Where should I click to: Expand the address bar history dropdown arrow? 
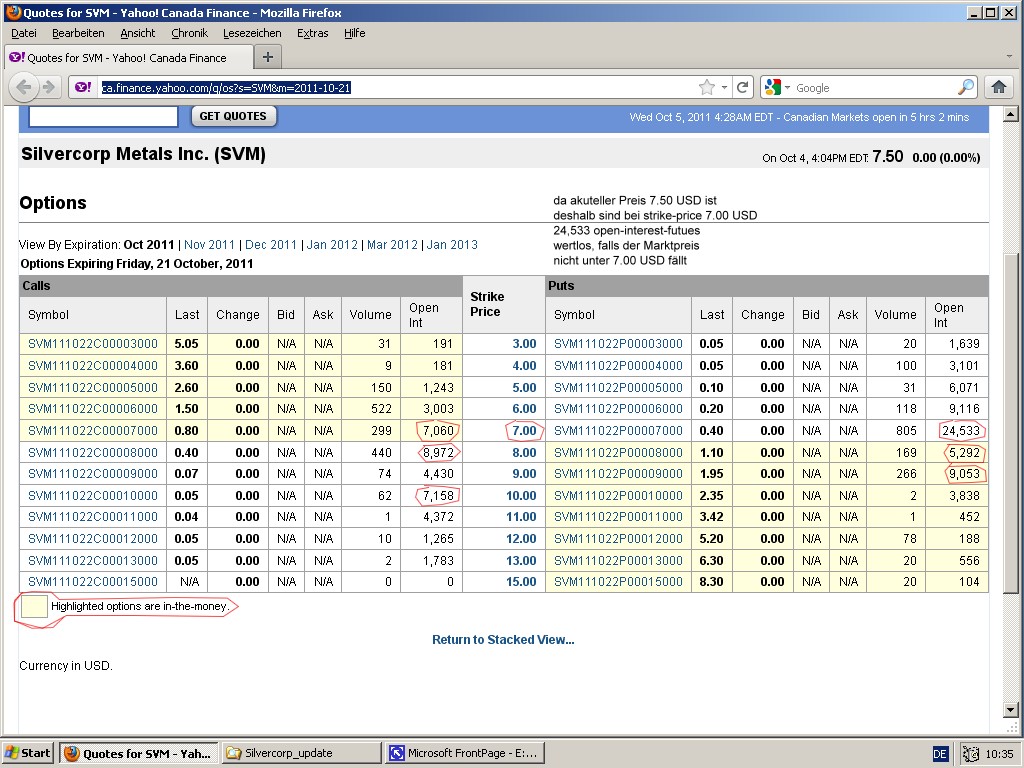click(724, 88)
